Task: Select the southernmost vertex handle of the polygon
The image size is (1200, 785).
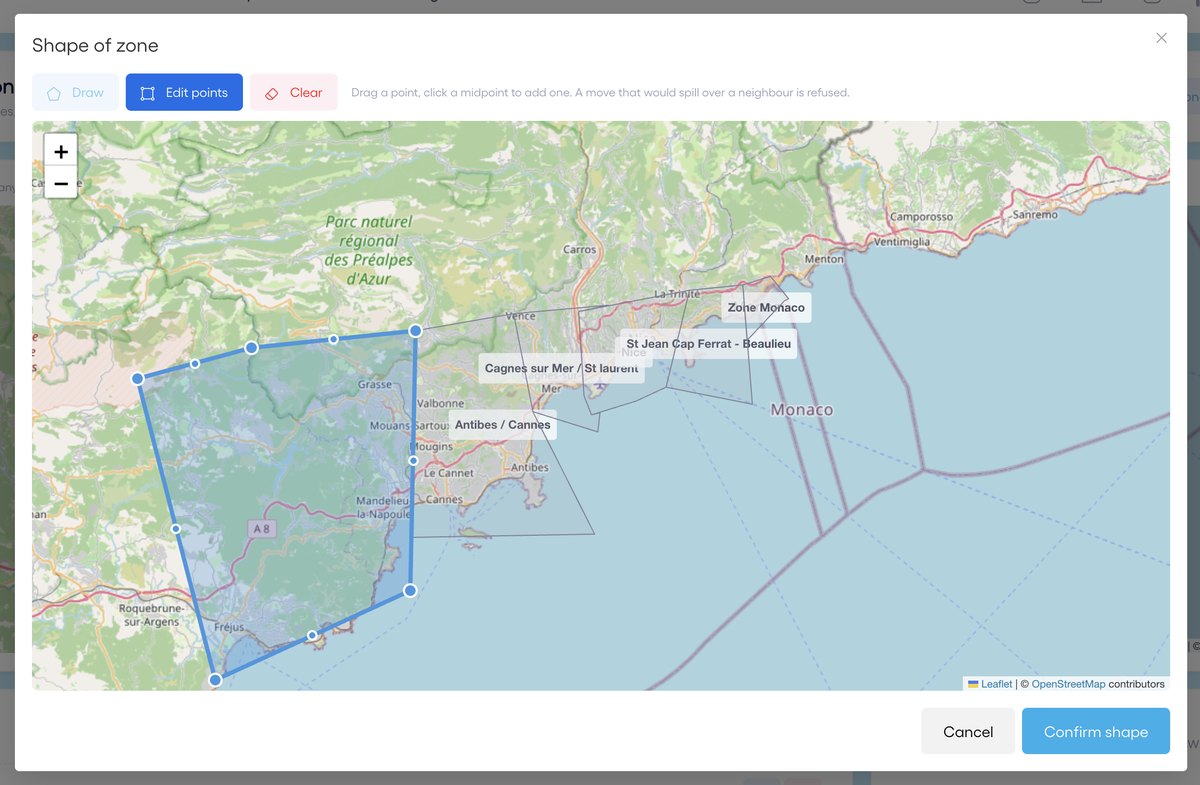Action: pos(215,680)
